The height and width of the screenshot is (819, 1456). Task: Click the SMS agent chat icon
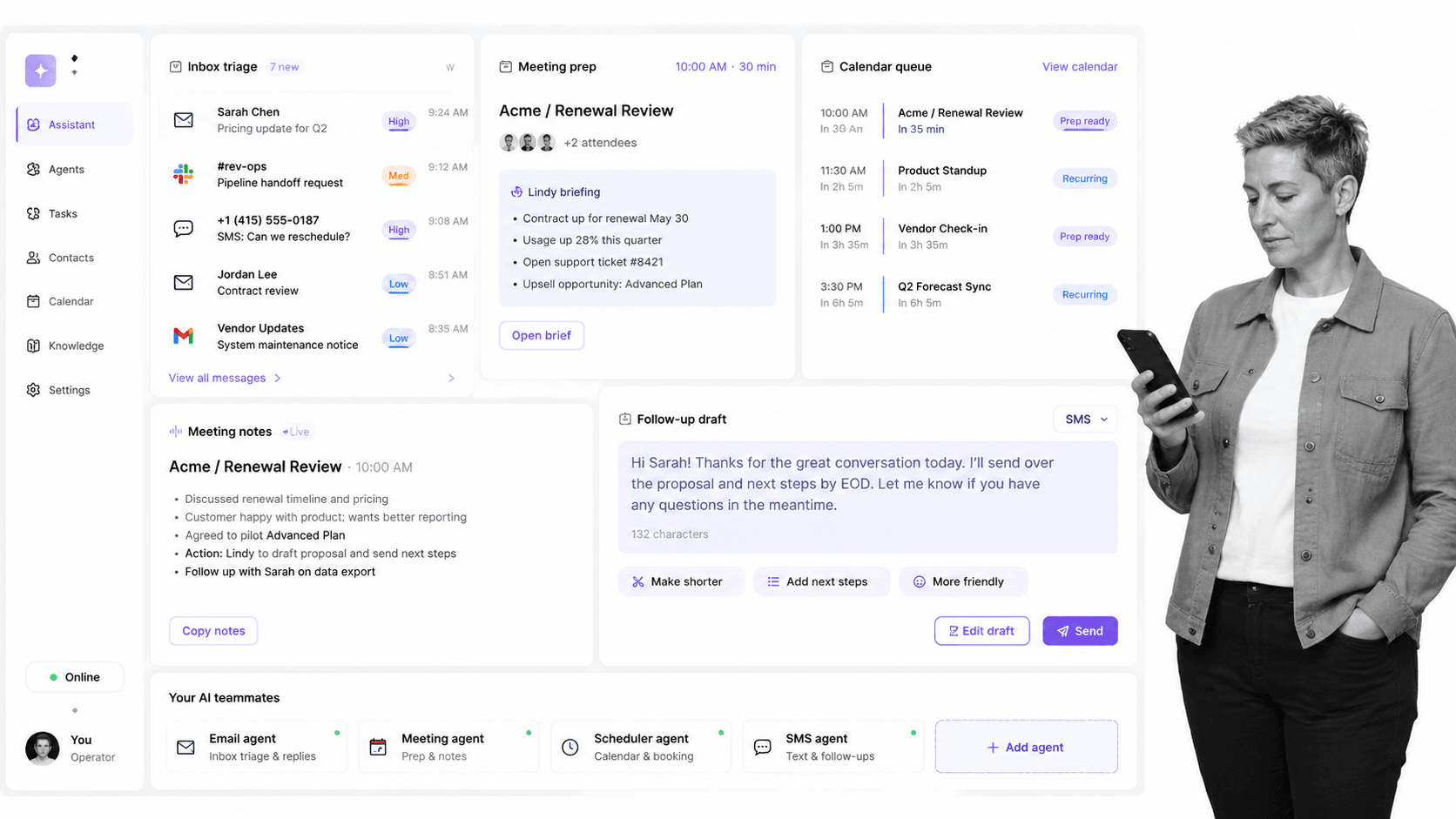click(762, 747)
